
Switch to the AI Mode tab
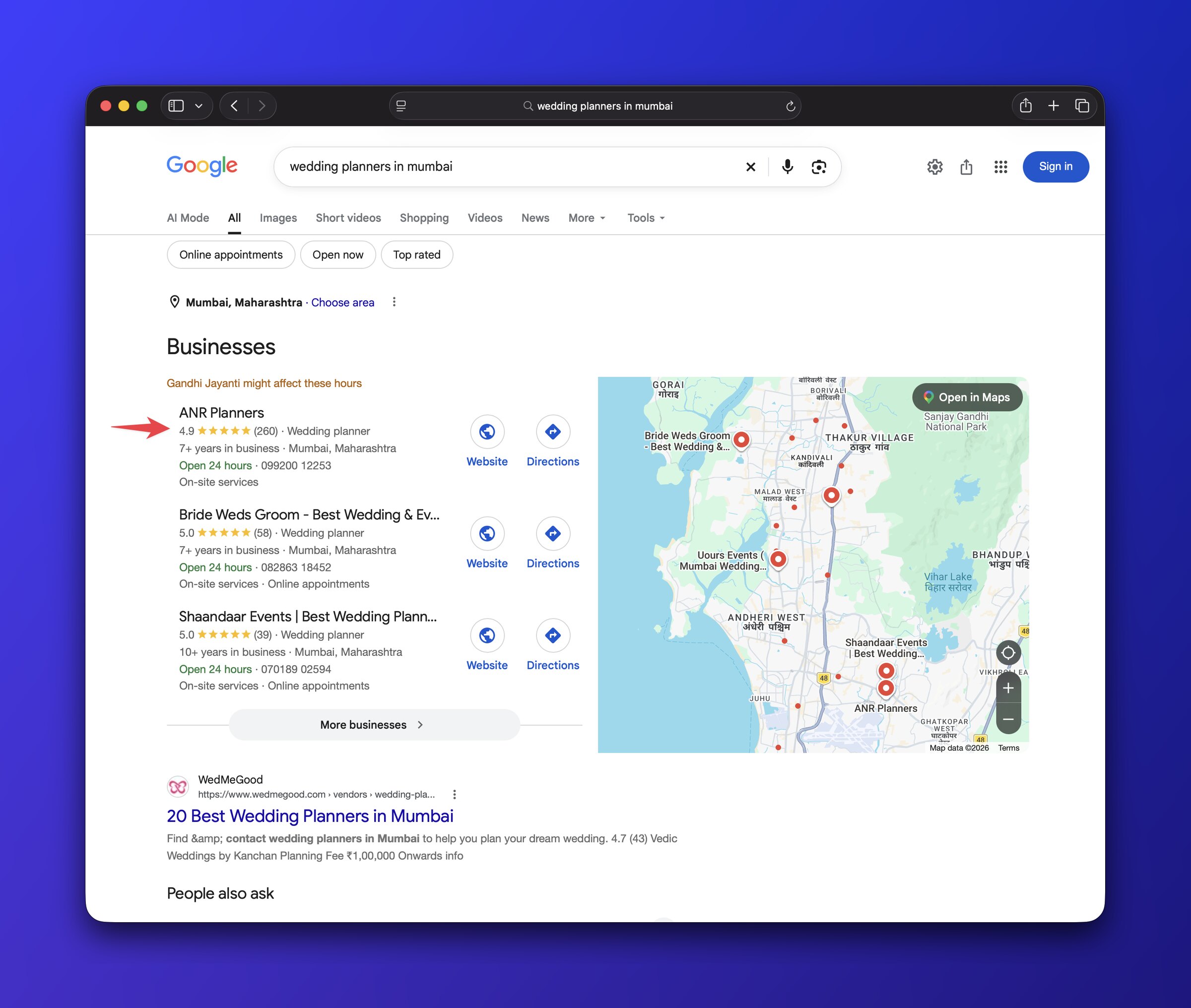pos(188,218)
